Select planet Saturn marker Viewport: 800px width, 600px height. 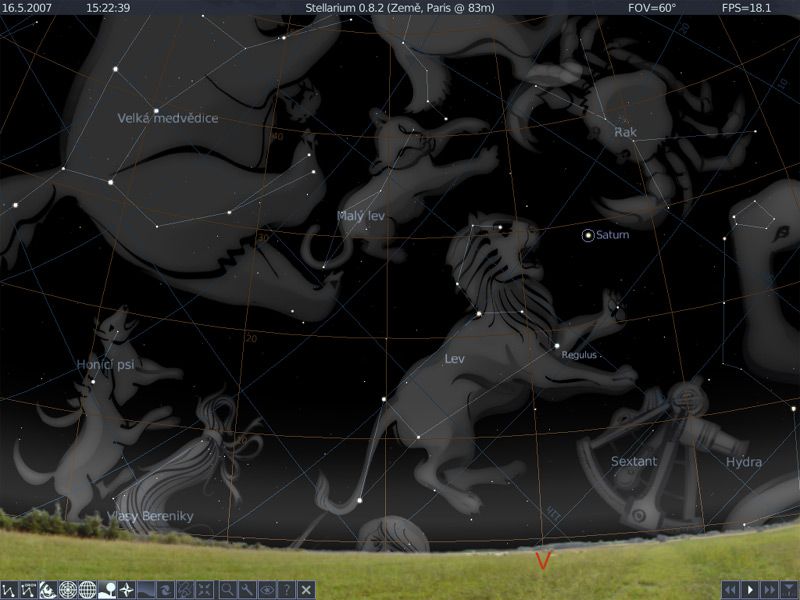point(588,235)
